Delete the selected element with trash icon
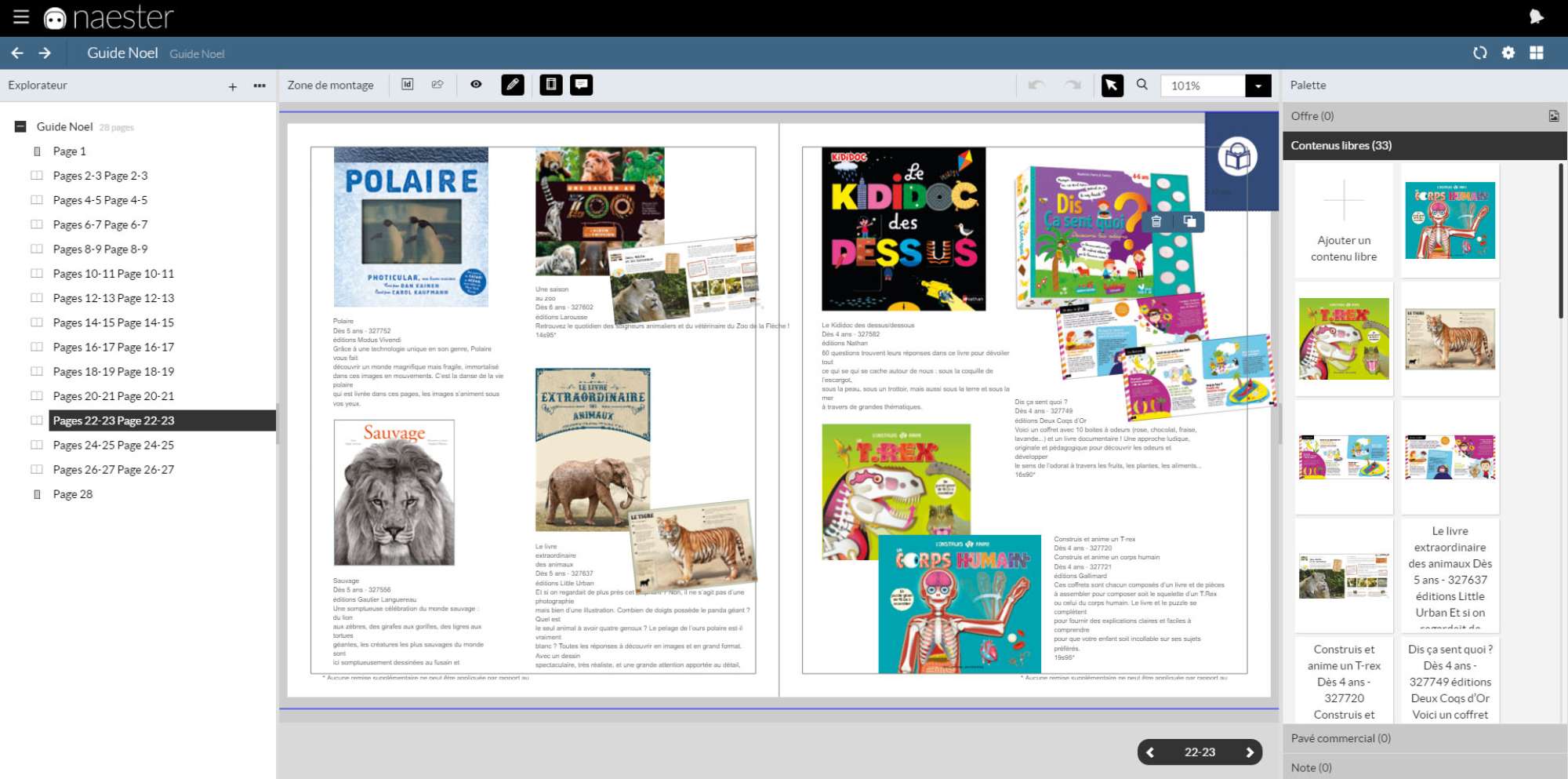The height and width of the screenshot is (779, 1568). [1156, 222]
